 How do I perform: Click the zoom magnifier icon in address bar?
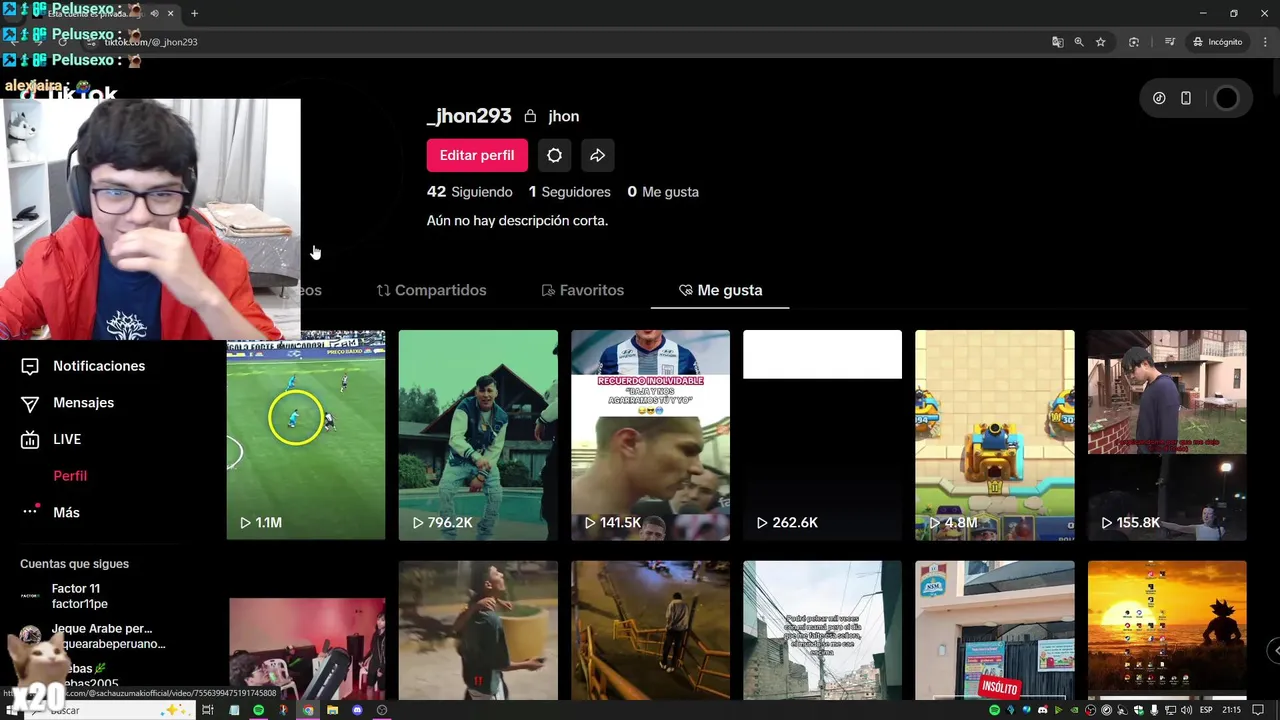pos(1079,42)
